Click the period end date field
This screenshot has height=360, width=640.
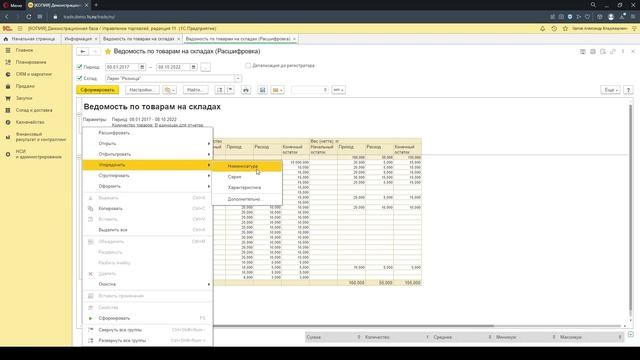click(x=173, y=67)
